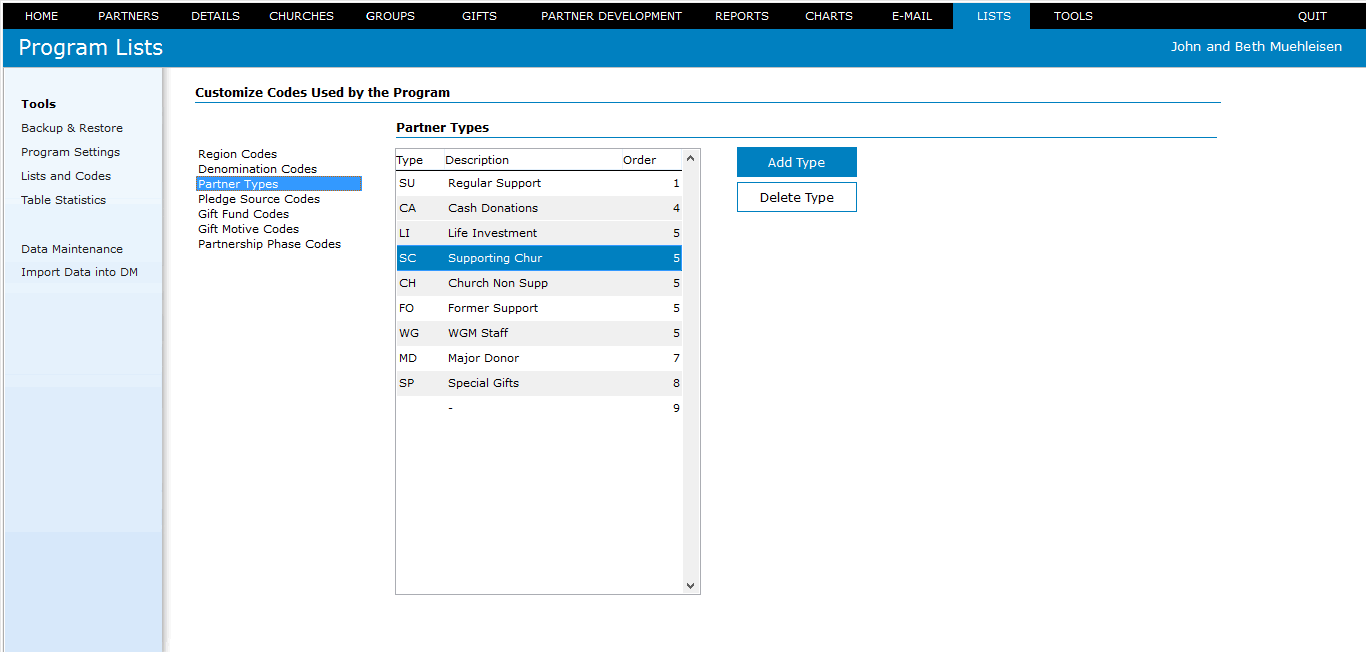
Task: Click QUIT in the top bar
Action: click(1312, 16)
